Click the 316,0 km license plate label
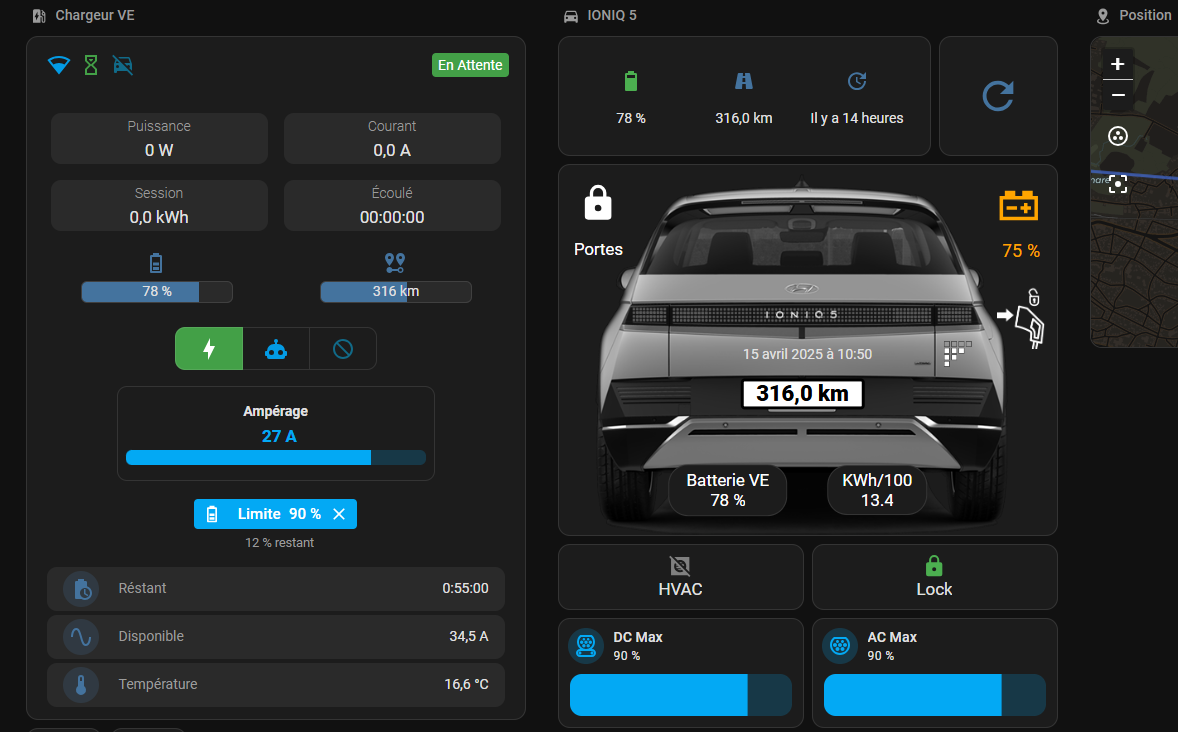 coord(802,393)
